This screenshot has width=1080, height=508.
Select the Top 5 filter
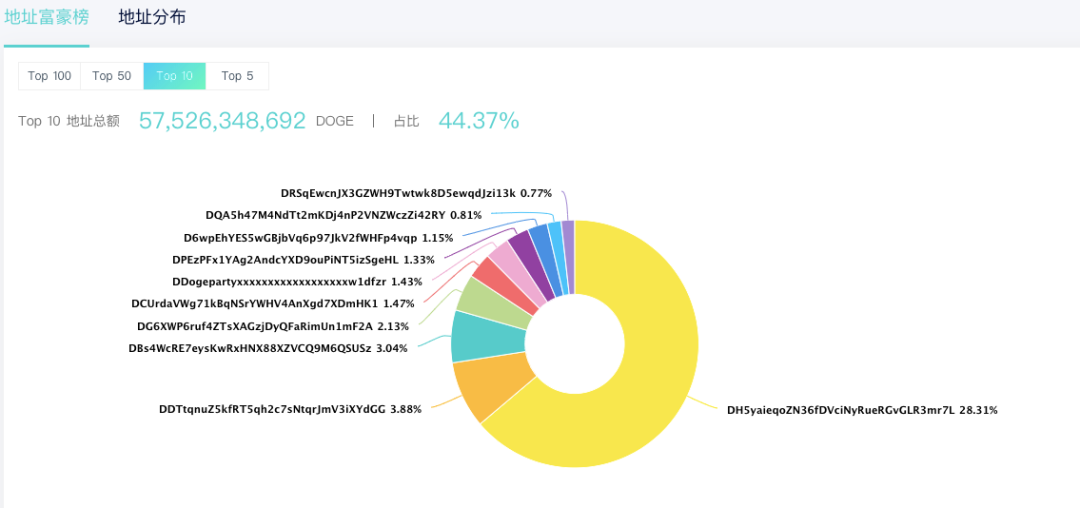point(237,76)
